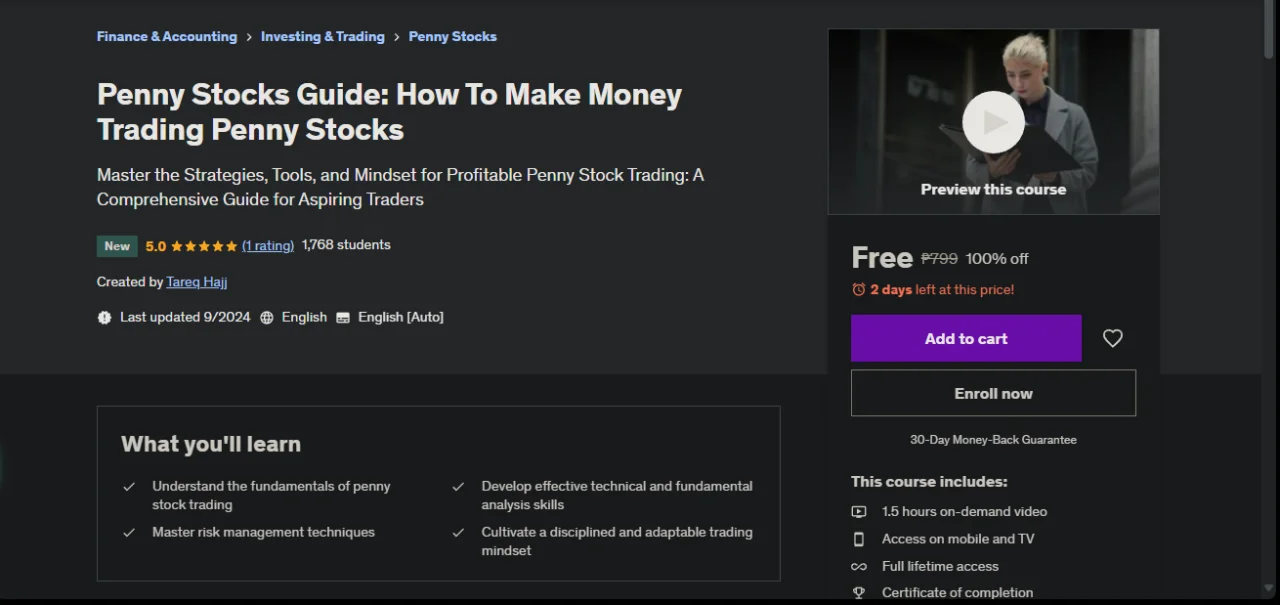Click the Enroll now button
The height and width of the screenshot is (605, 1280).
point(993,393)
